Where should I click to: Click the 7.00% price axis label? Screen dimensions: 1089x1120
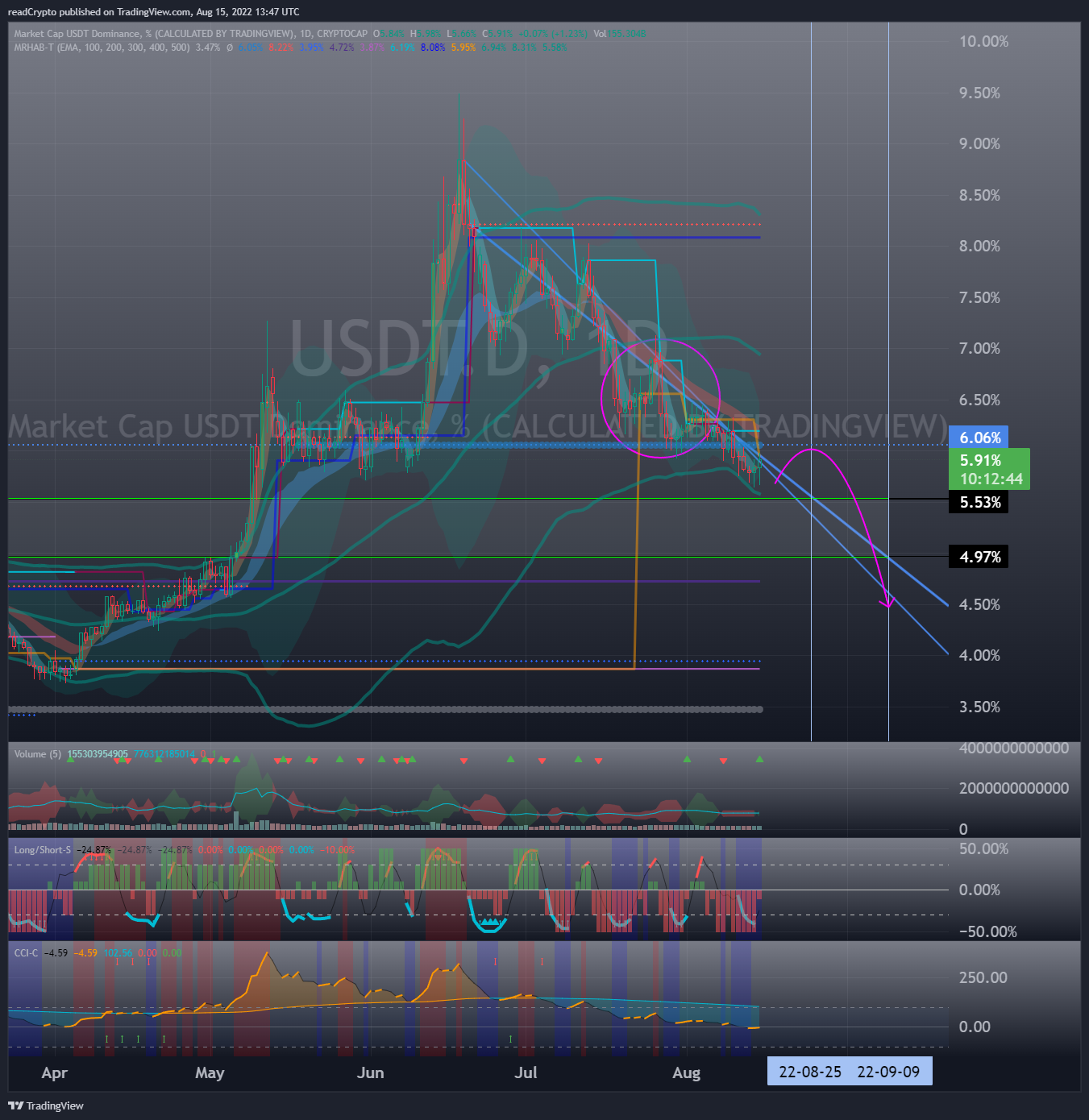pos(979,348)
